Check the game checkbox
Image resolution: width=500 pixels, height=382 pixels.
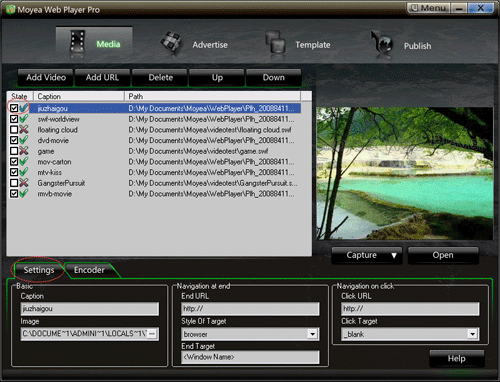click(x=14, y=151)
